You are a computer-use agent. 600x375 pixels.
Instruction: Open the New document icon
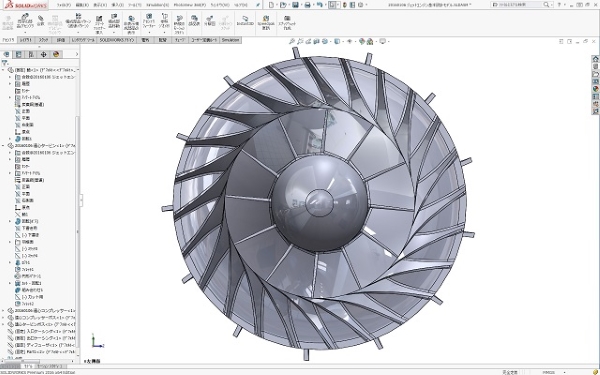271,5
